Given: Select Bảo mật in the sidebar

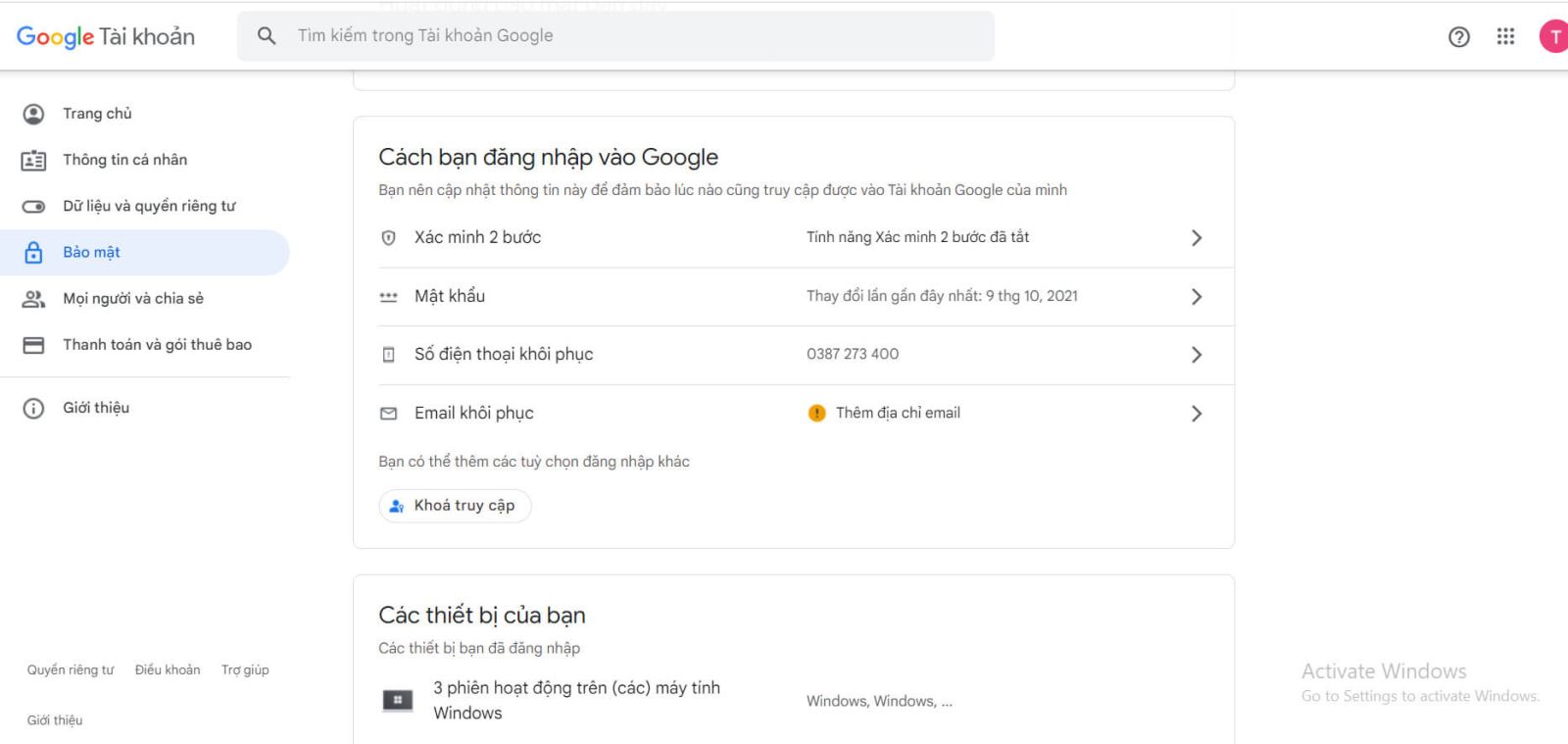Looking at the screenshot, I should point(145,253).
